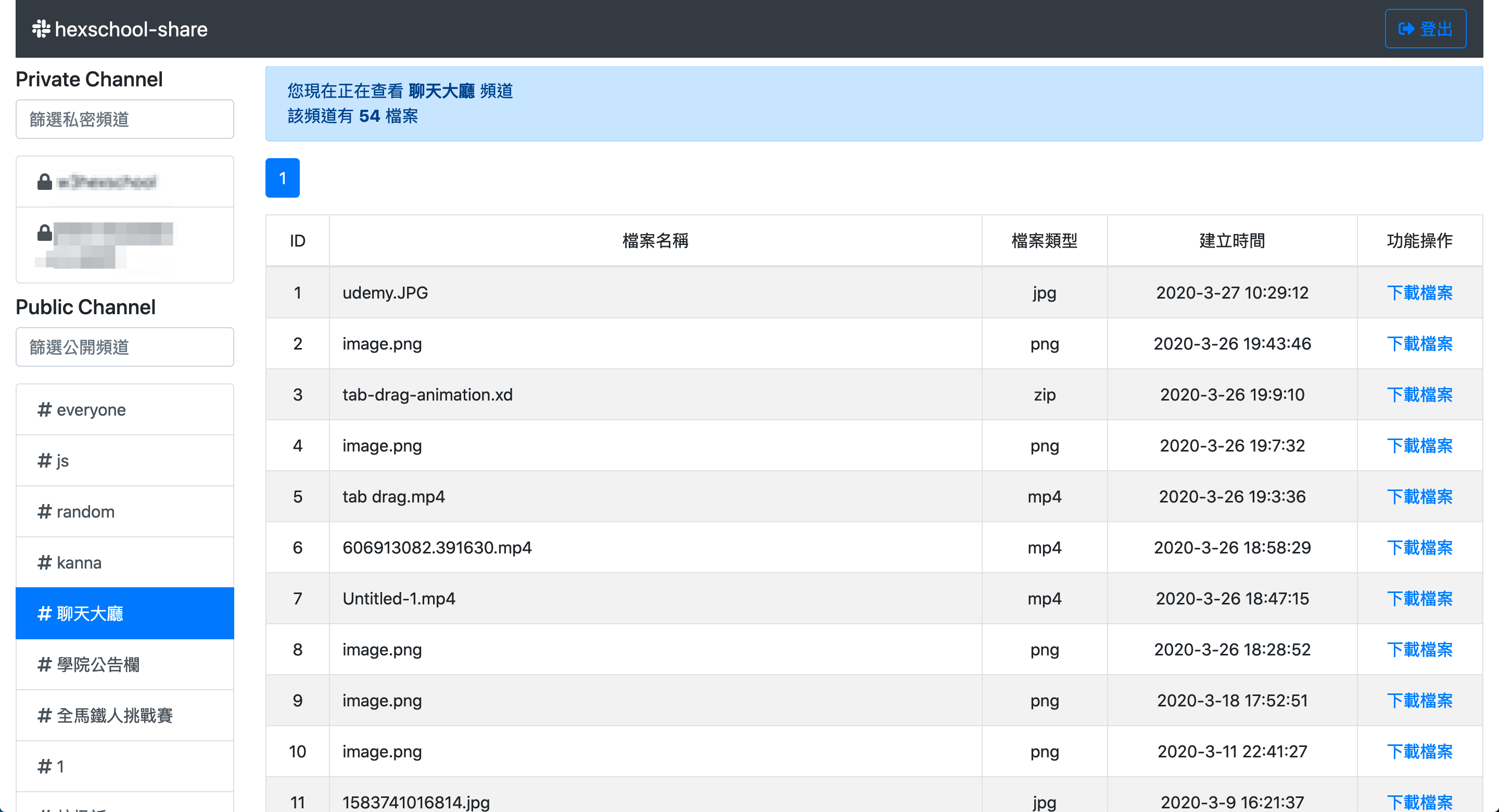Click the hexschool-share Slack logo icon
This screenshot has width=1499, height=812.
tap(41, 29)
